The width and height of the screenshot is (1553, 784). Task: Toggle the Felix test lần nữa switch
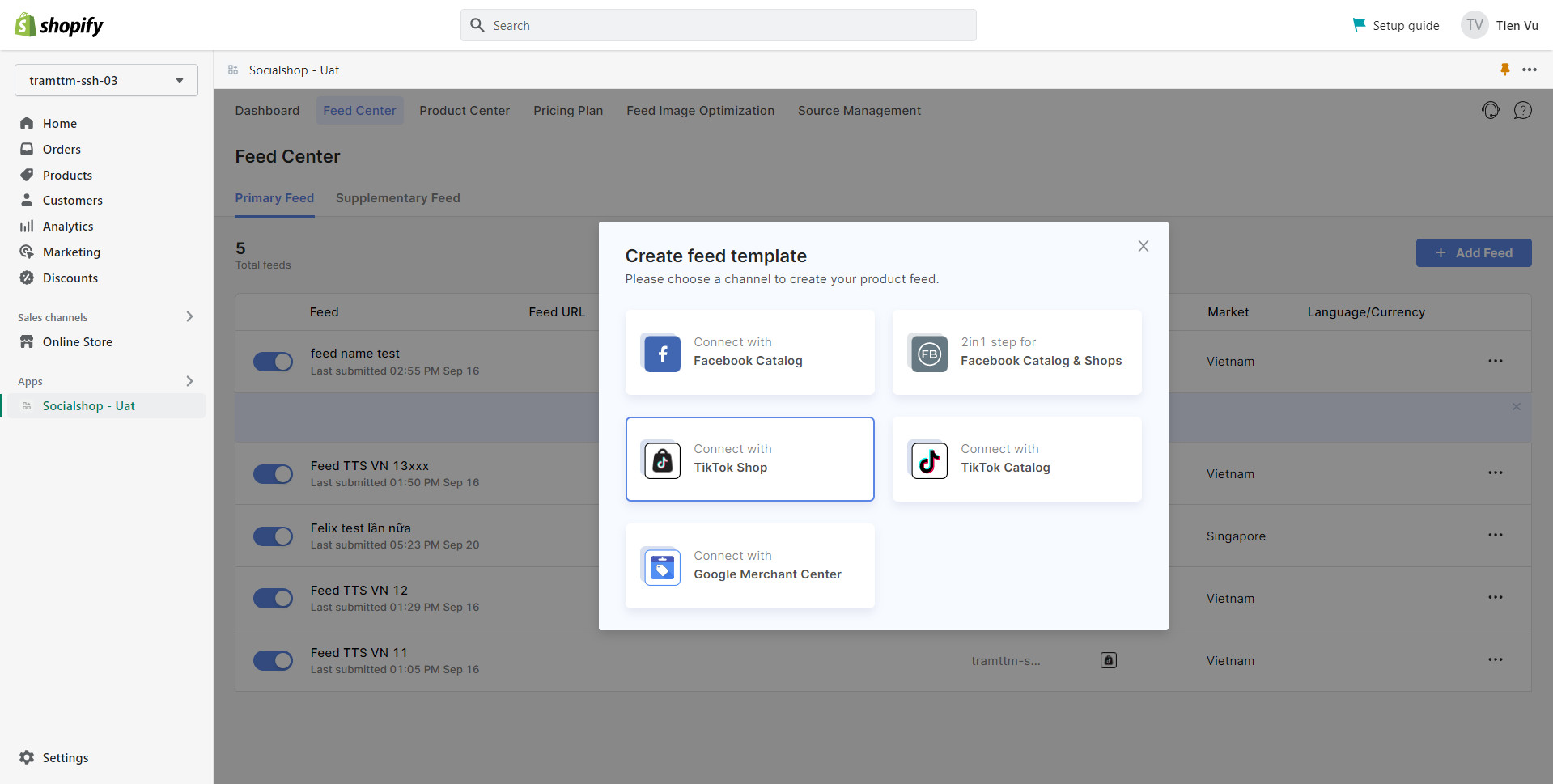[x=273, y=536]
